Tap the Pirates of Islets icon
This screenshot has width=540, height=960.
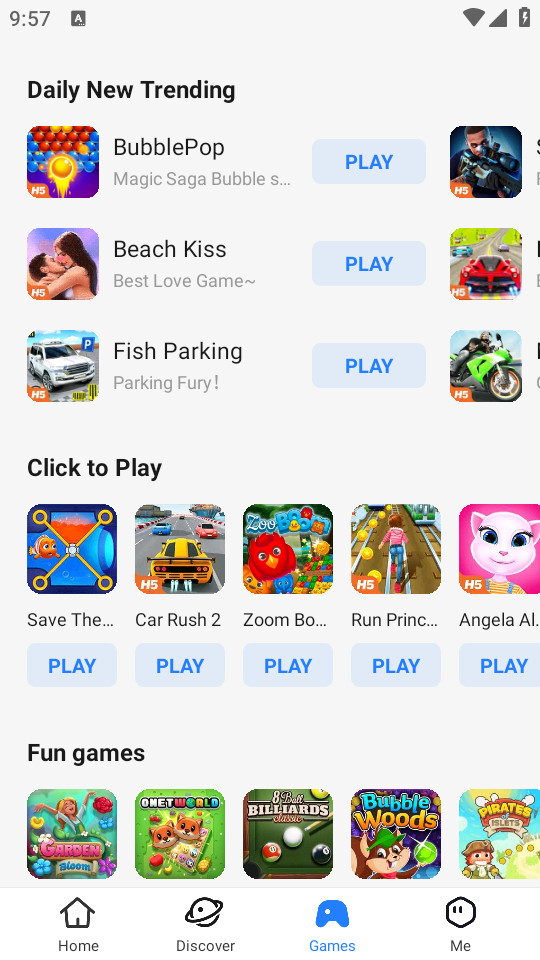[x=500, y=834]
